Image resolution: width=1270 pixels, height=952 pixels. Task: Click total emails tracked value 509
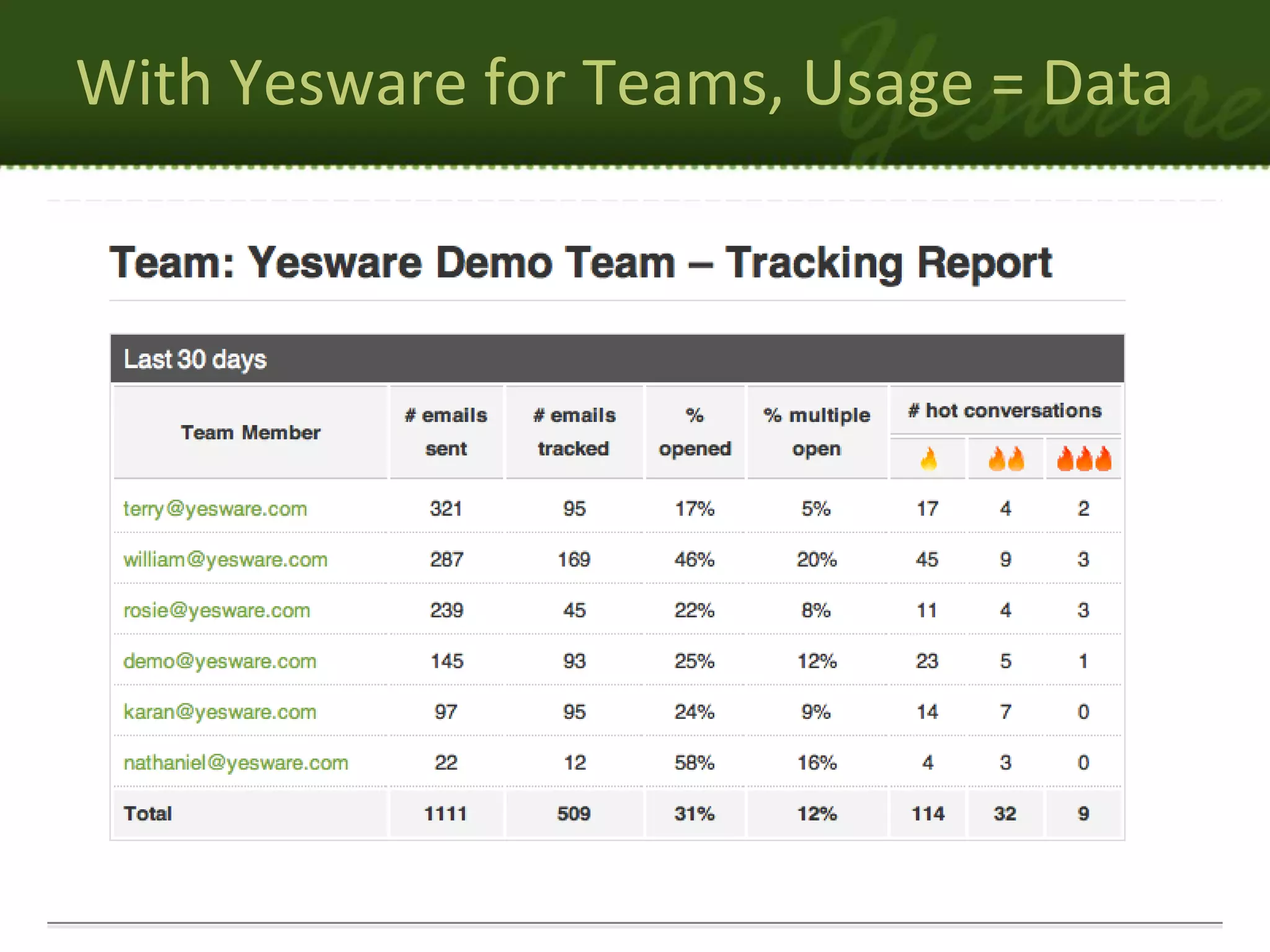[x=574, y=814]
